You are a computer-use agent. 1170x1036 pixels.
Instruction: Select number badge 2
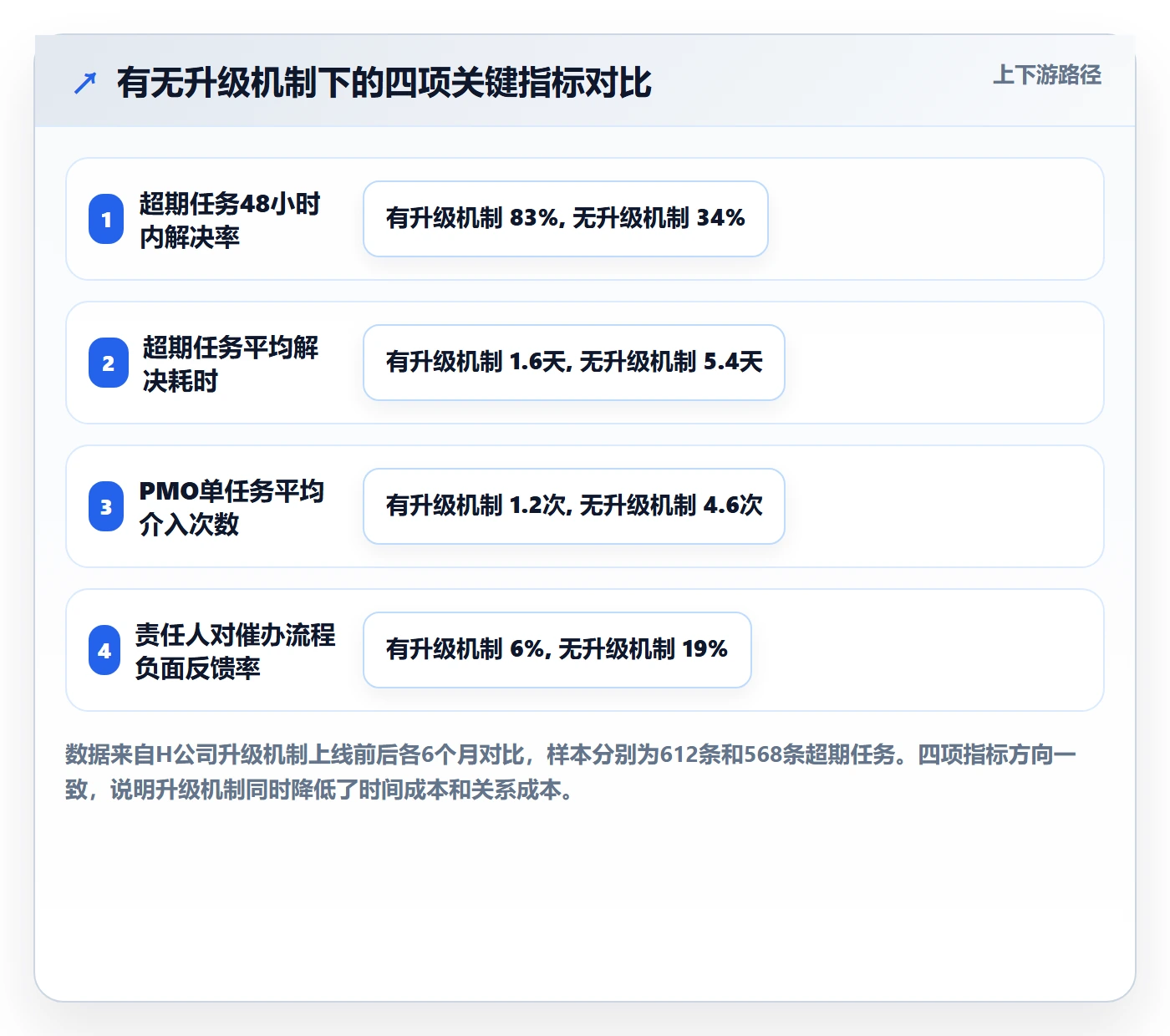(x=109, y=363)
